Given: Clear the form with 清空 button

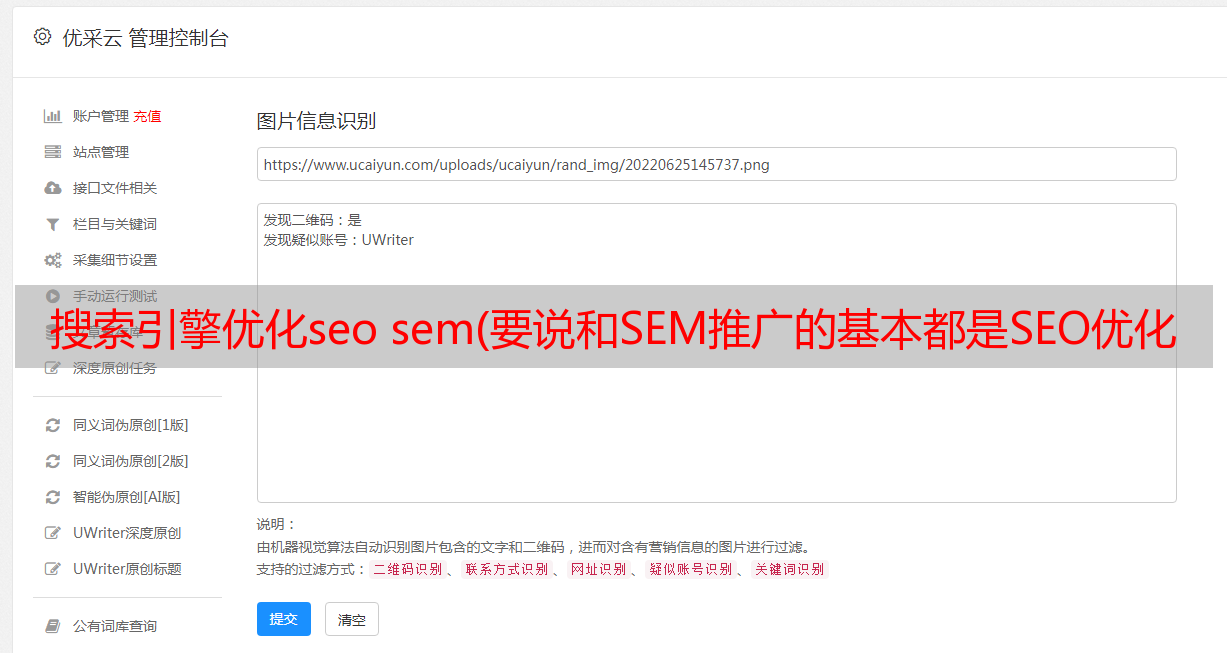Looking at the screenshot, I should [352, 619].
